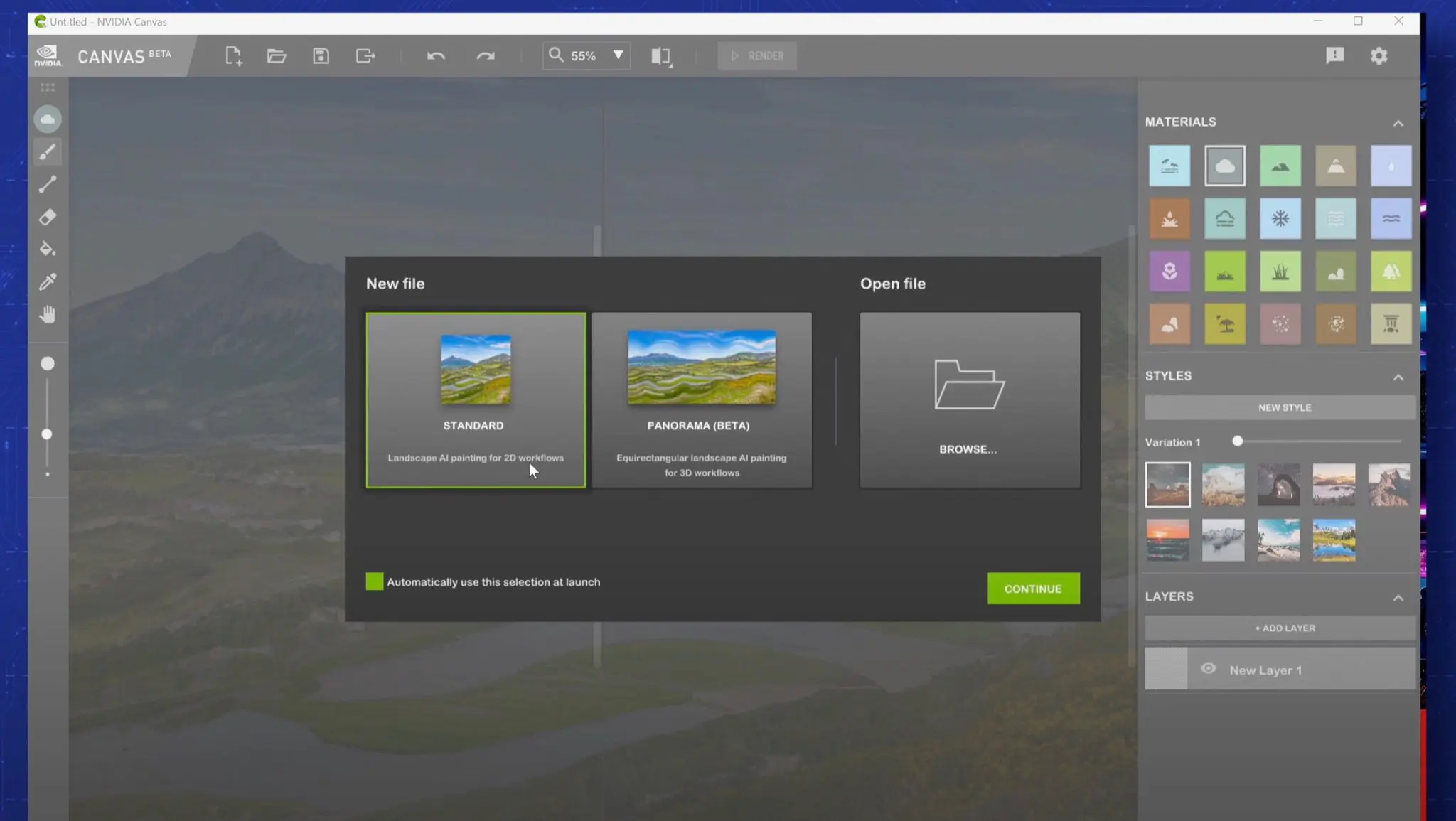The image size is (1456, 821).
Task: Click the Add Layer button
Action: pos(1280,628)
